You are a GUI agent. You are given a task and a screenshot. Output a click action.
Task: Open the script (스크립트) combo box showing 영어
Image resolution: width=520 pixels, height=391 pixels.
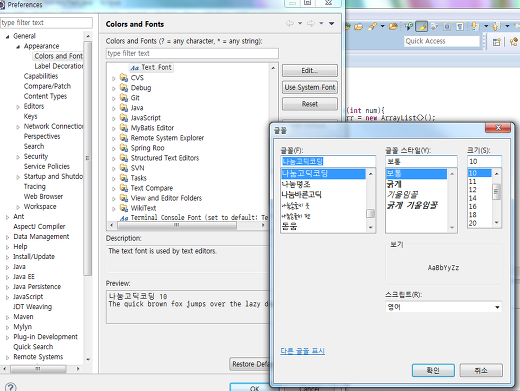pyautogui.click(x=443, y=307)
